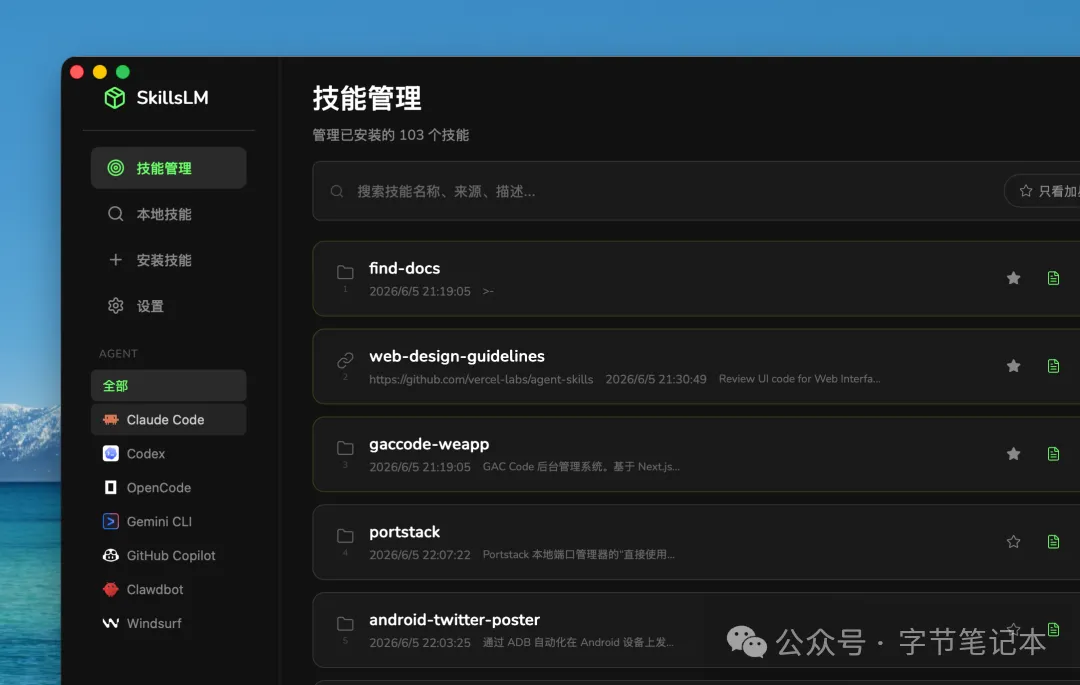Click the magnifier icon in search bar
This screenshot has height=685, width=1080.
pos(337,191)
